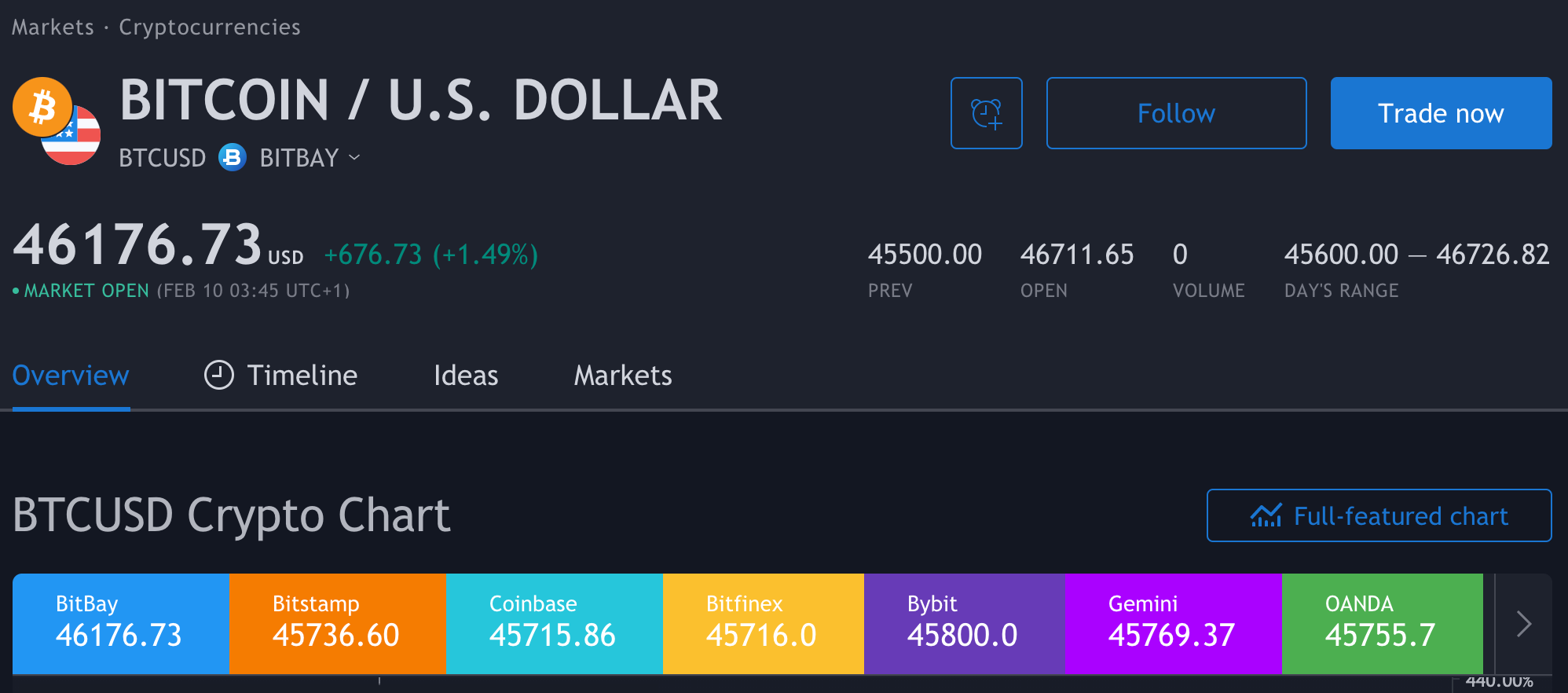
Task: Click the +676.73 (+1.49%) change value
Action: click(431, 255)
